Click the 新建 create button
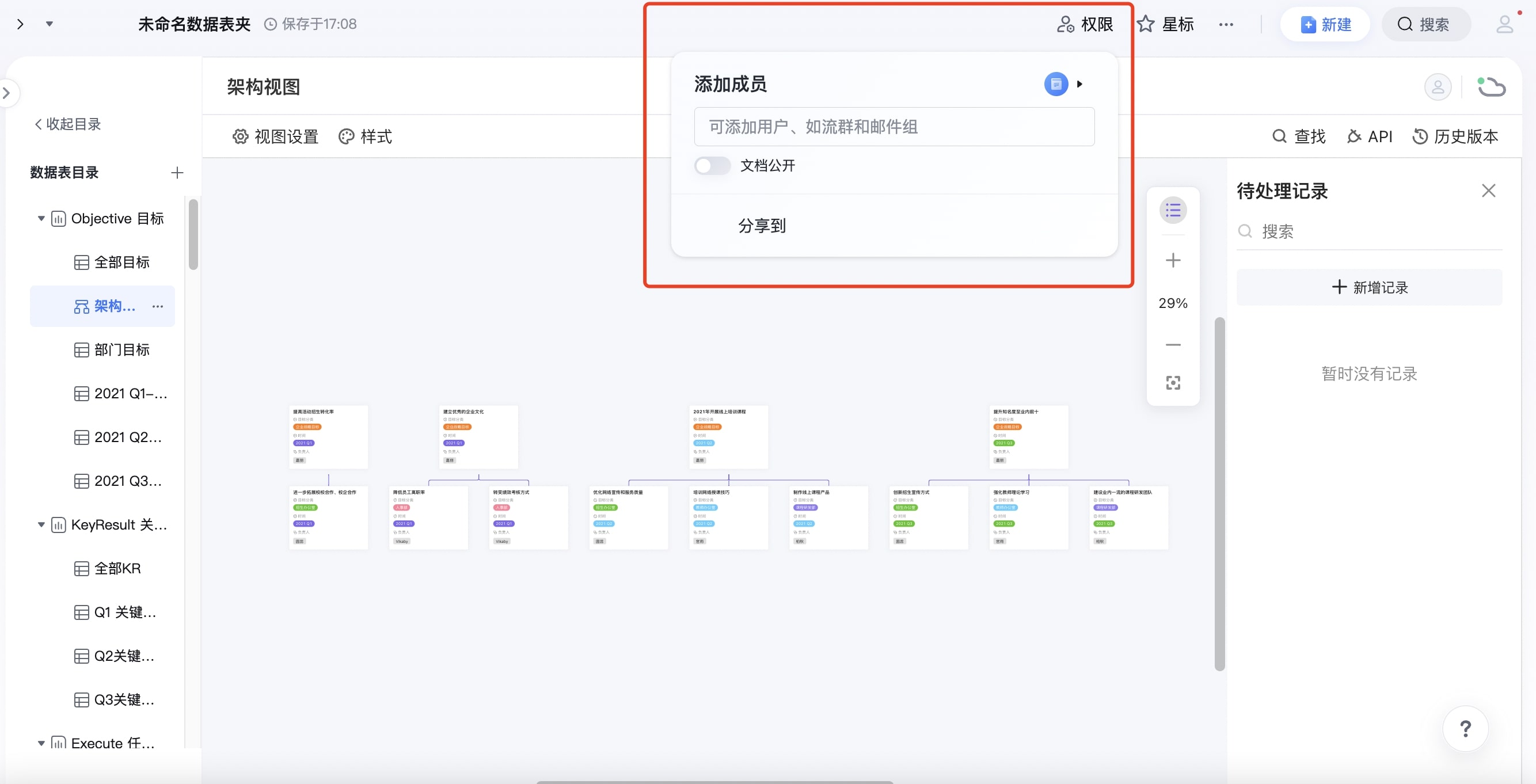 (x=1325, y=24)
